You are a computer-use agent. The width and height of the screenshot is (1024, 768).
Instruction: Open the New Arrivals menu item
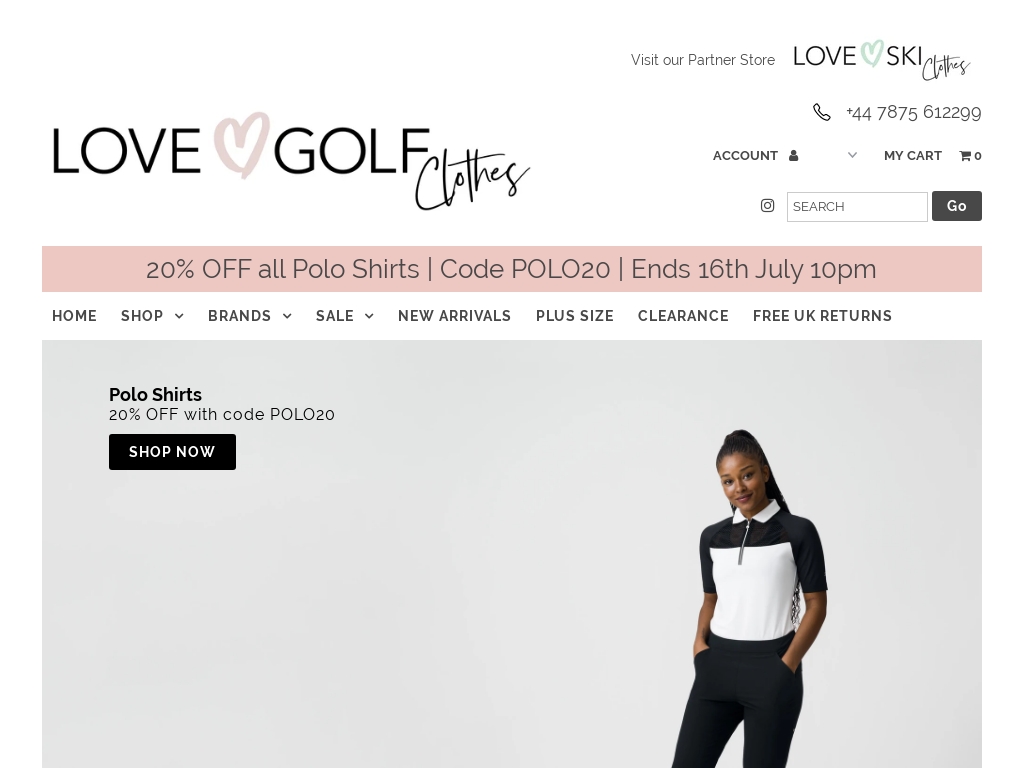click(x=455, y=316)
